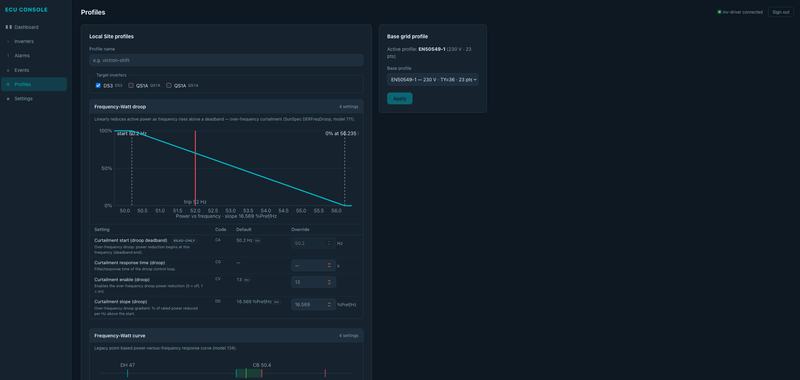The image size is (800, 380).
Task: Click the ECU CONSOLE logo
Action: click(26, 10)
